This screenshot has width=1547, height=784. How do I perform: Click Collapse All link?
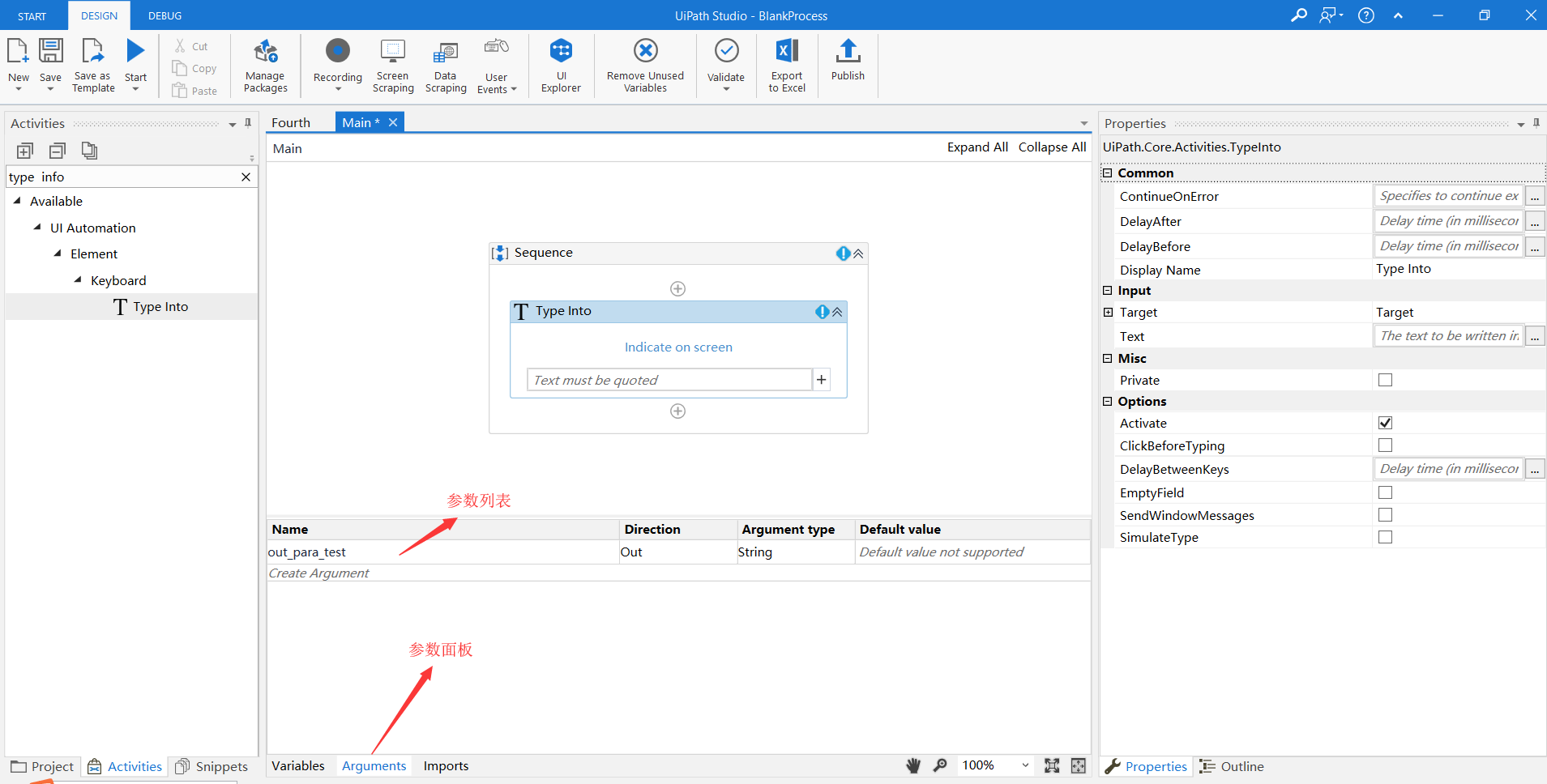point(1052,147)
